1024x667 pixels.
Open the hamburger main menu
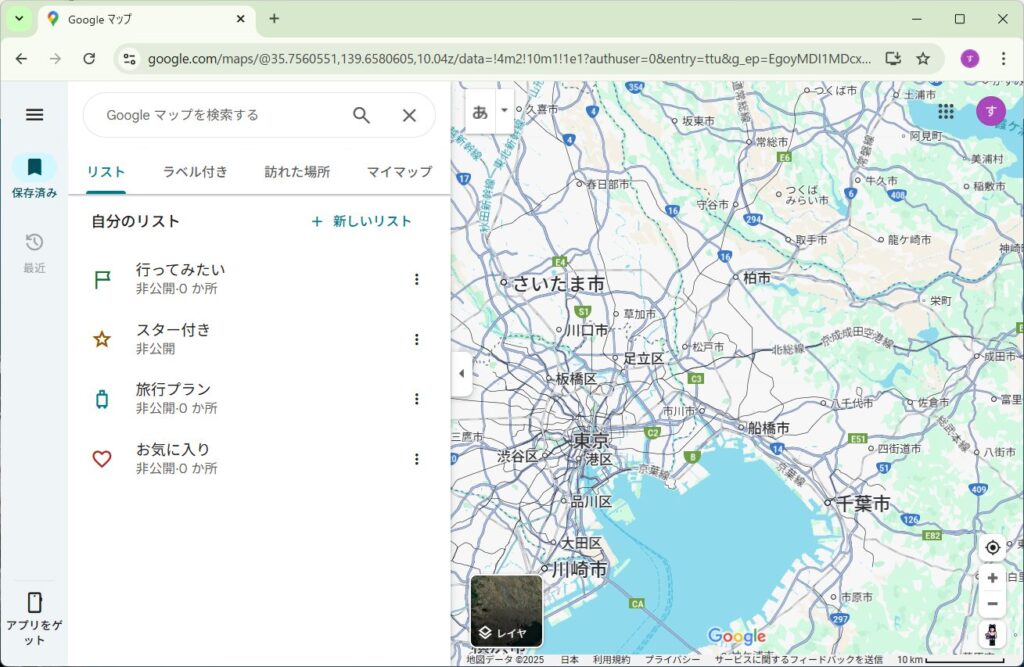pos(35,115)
